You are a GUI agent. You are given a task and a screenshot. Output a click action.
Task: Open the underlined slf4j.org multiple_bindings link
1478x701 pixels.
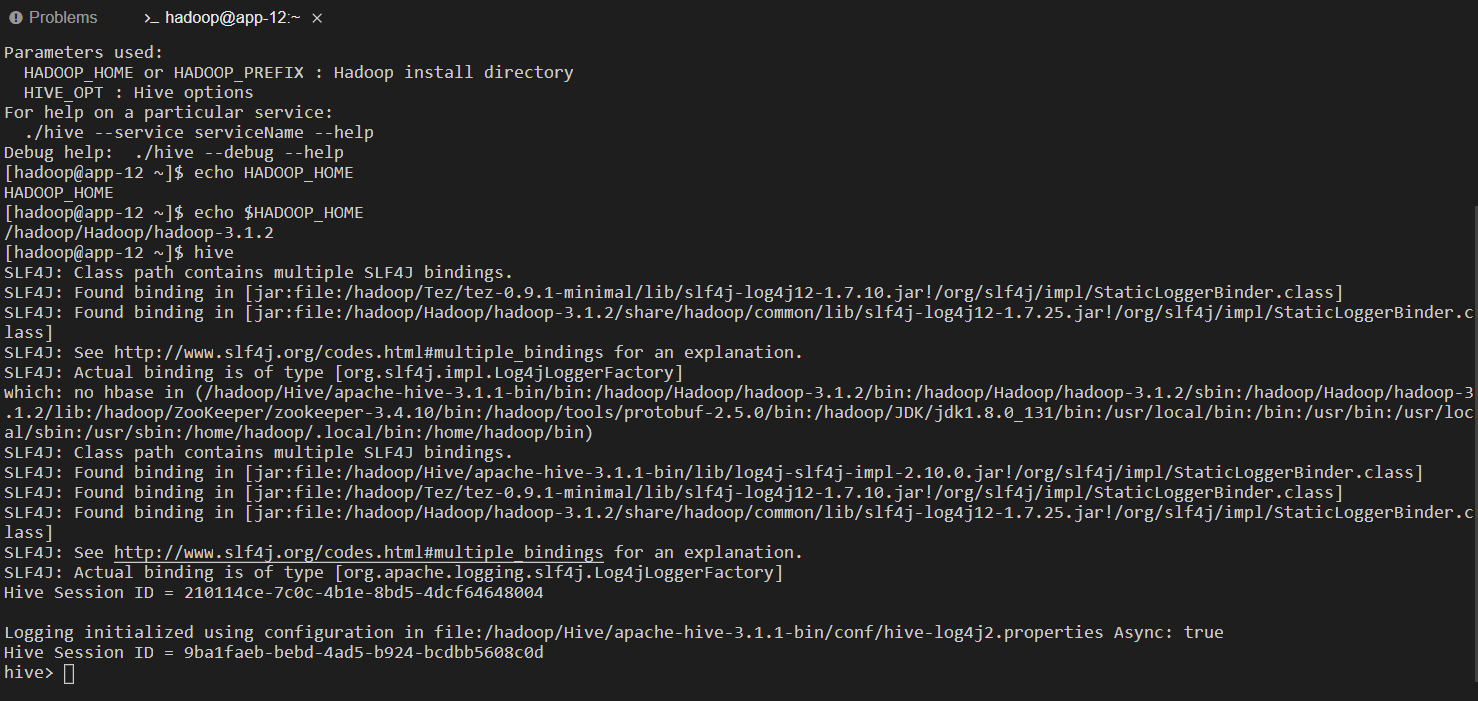358,552
